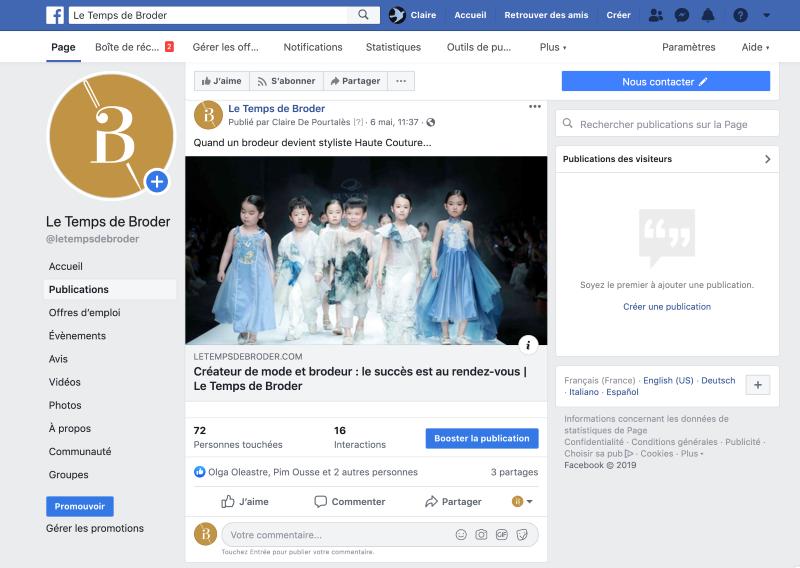Viewport: 800px width, 568px height.
Task: Click the globe audience icon
Action: pyautogui.click(x=431, y=122)
